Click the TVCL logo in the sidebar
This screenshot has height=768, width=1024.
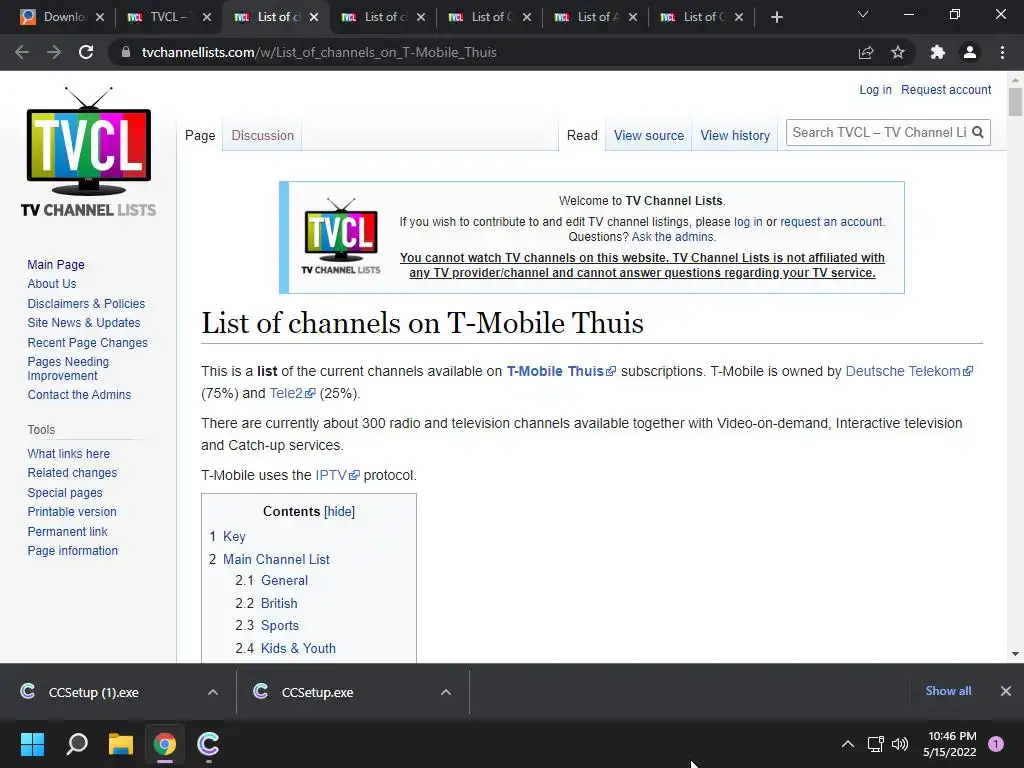click(89, 152)
